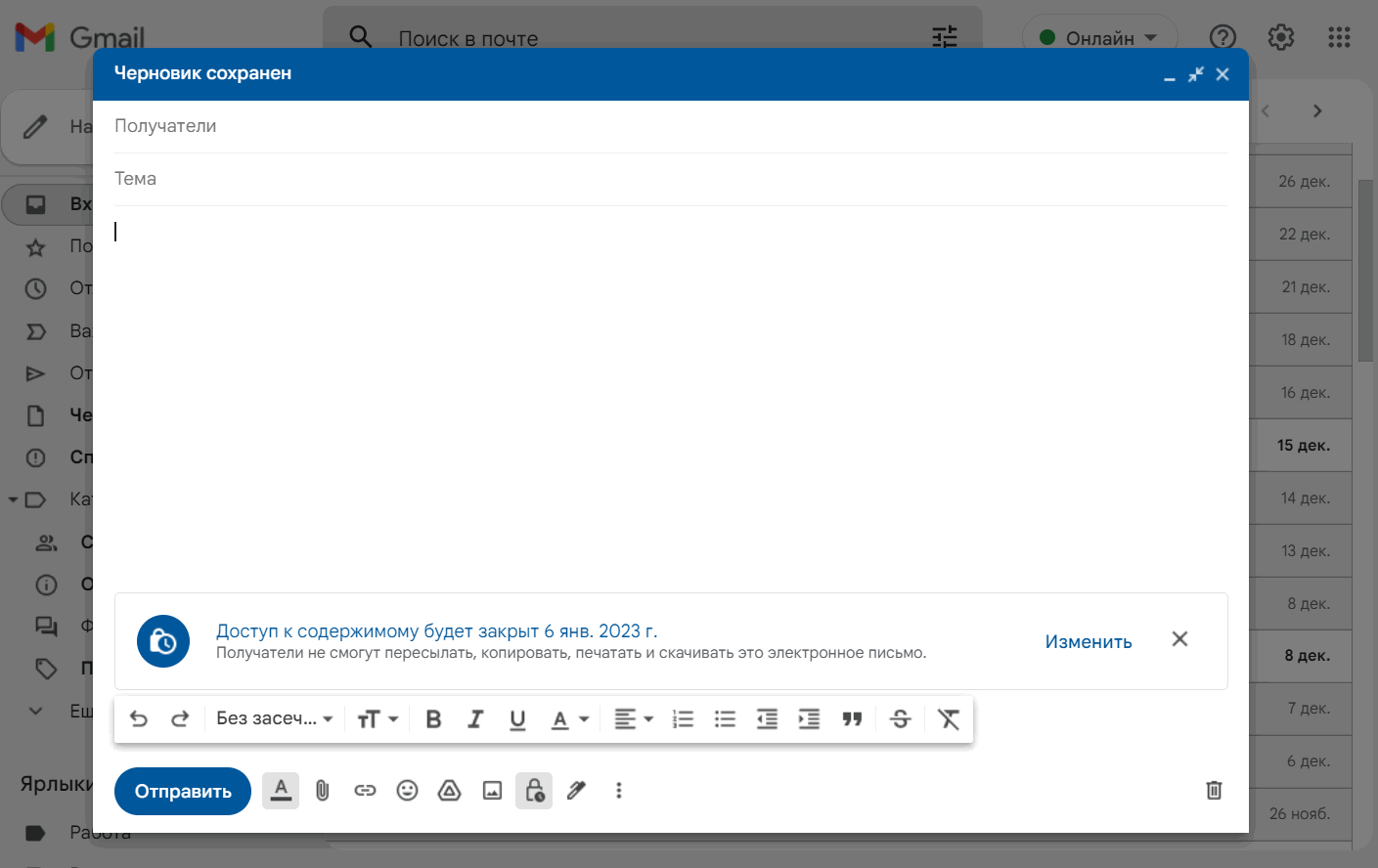Open the emoji picker
This screenshot has width=1378, height=868.
coord(408,791)
